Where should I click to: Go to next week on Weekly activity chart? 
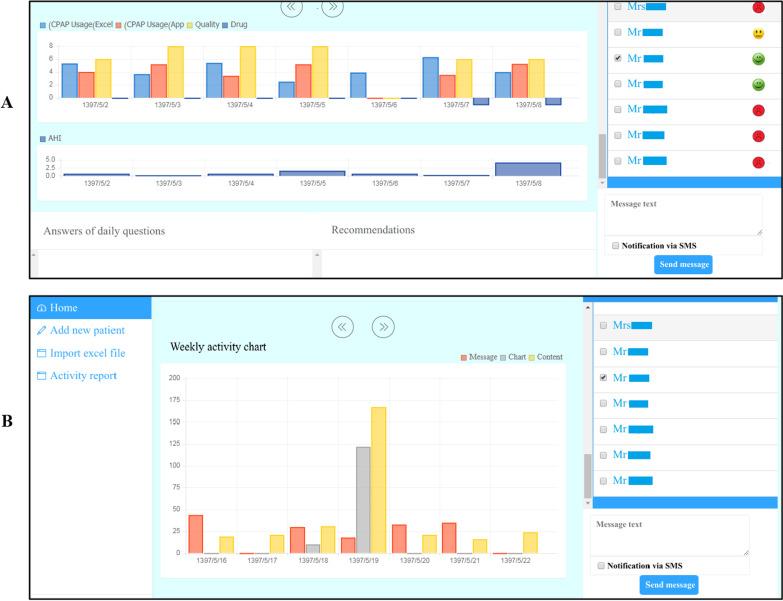[x=385, y=327]
